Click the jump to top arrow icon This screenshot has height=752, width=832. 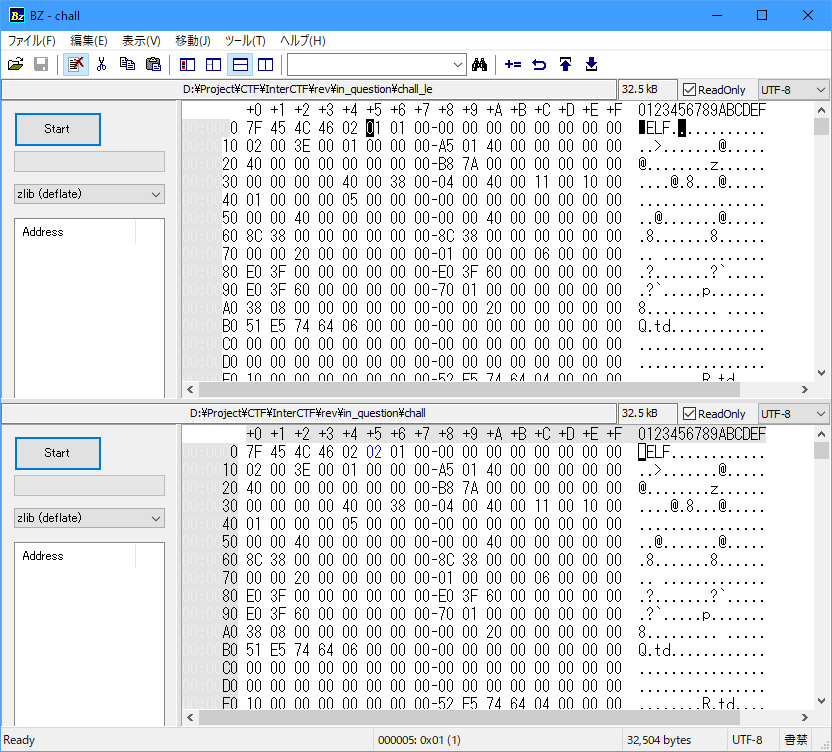pyautogui.click(x=566, y=65)
